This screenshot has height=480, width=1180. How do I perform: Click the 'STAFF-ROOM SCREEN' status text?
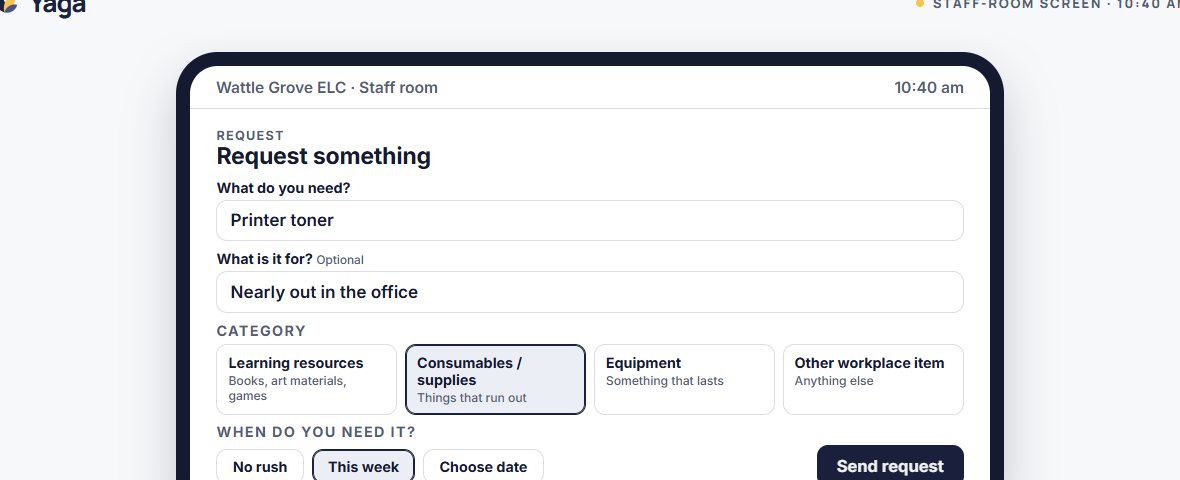tap(1017, 4)
